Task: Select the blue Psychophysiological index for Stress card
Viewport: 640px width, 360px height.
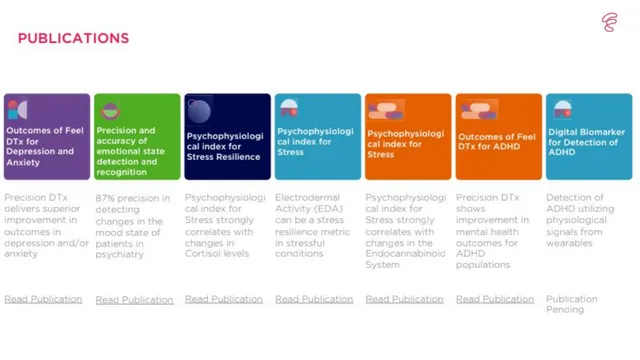Action: (318, 137)
